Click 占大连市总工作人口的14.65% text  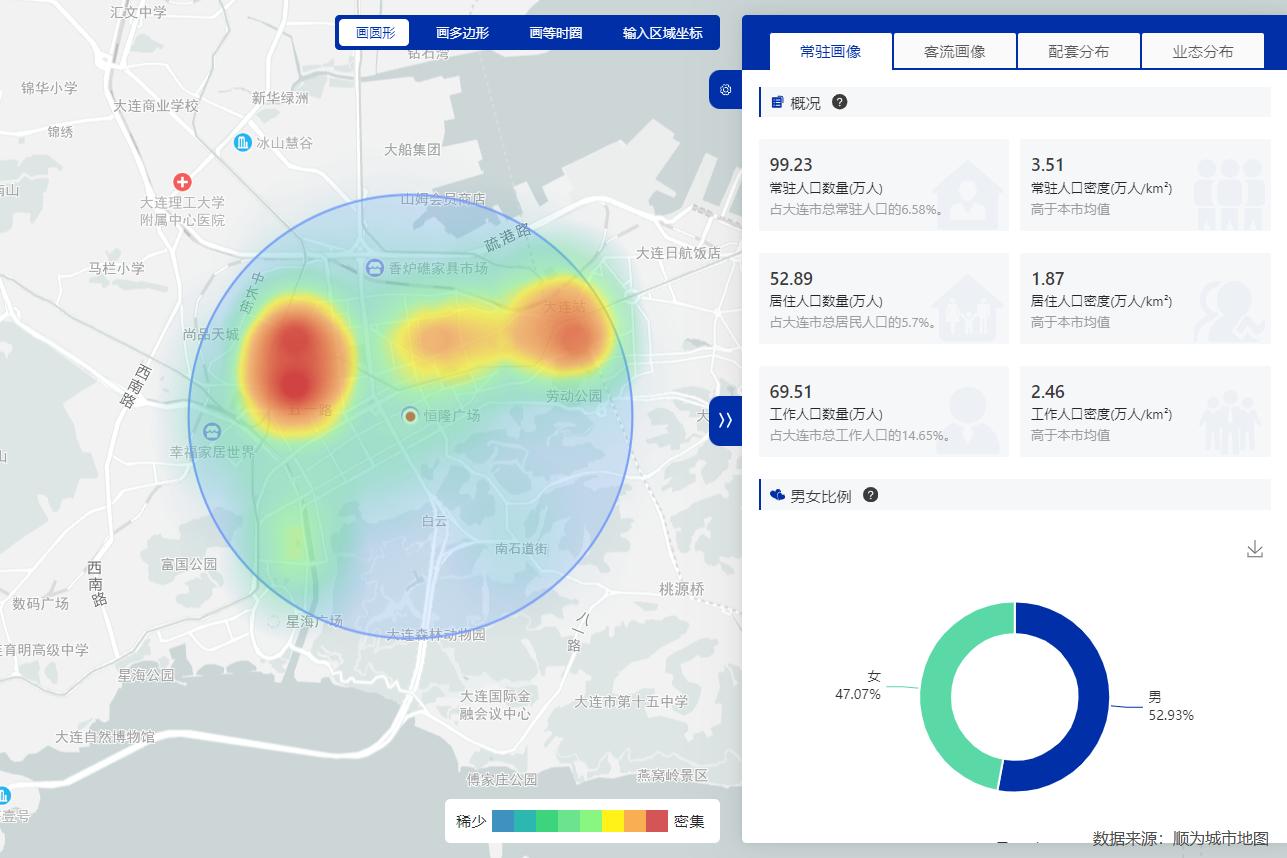click(860, 435)
